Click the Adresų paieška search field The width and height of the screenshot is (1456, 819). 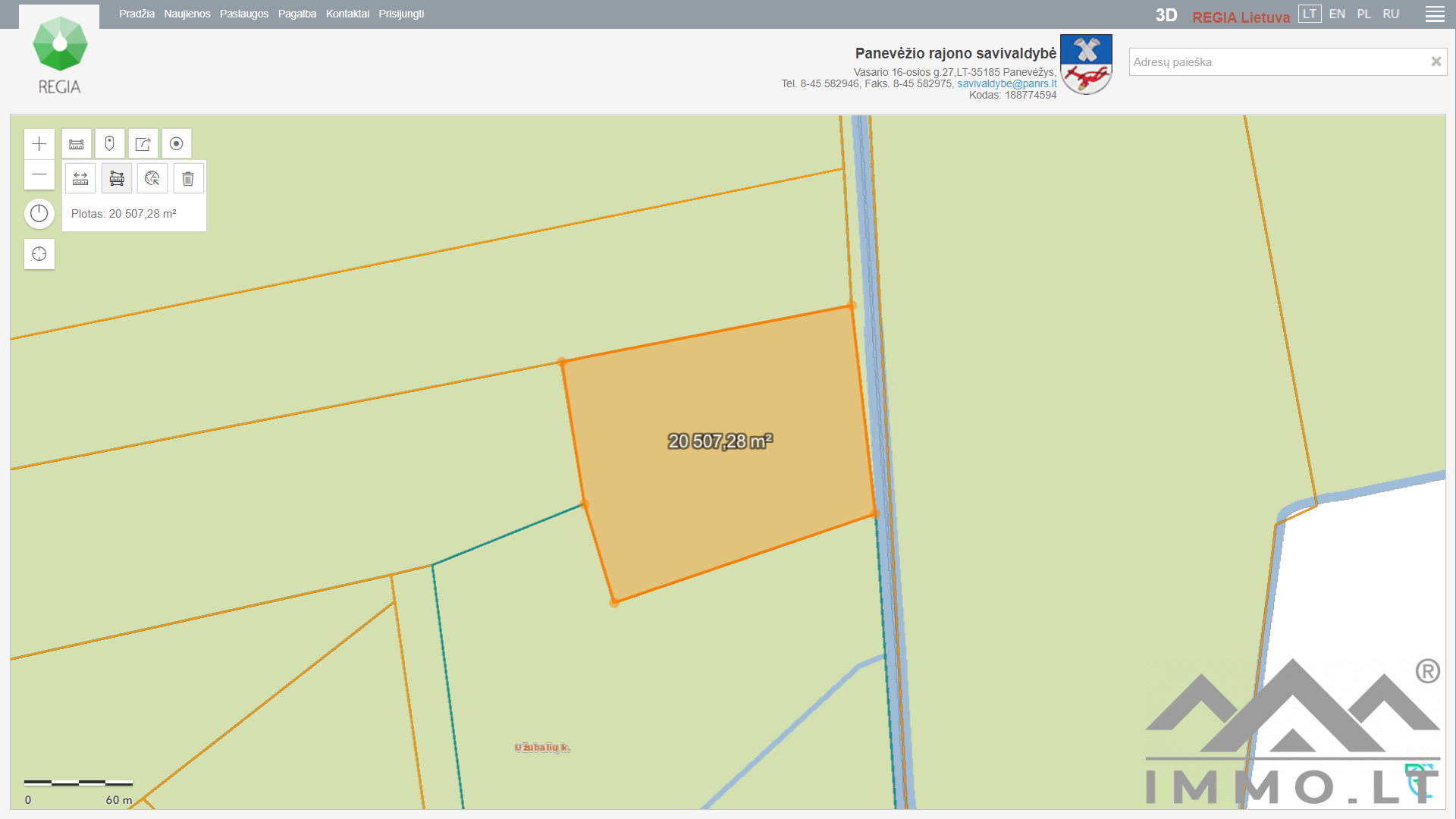point(1278,62)
